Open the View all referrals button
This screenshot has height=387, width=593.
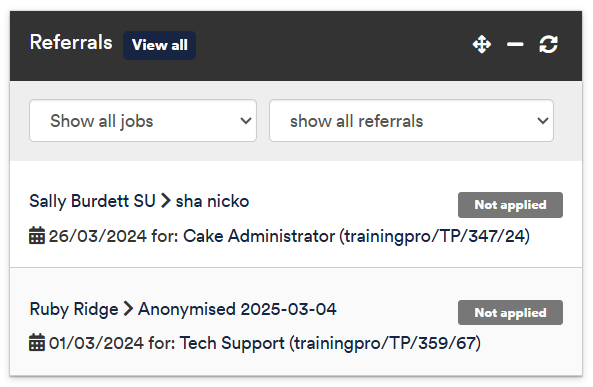click(x=160, y=45)
